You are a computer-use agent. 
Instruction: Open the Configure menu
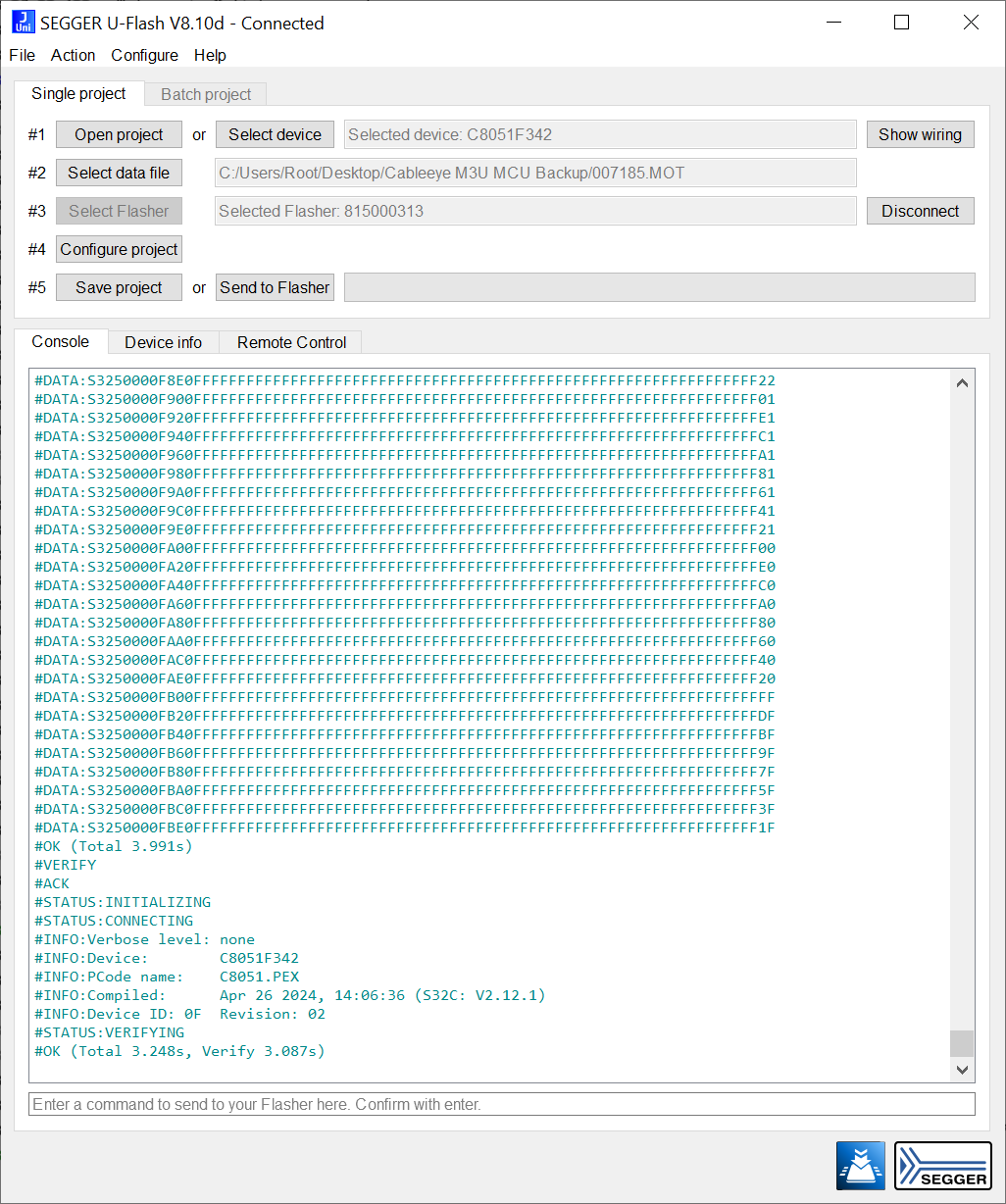[144, 55]
